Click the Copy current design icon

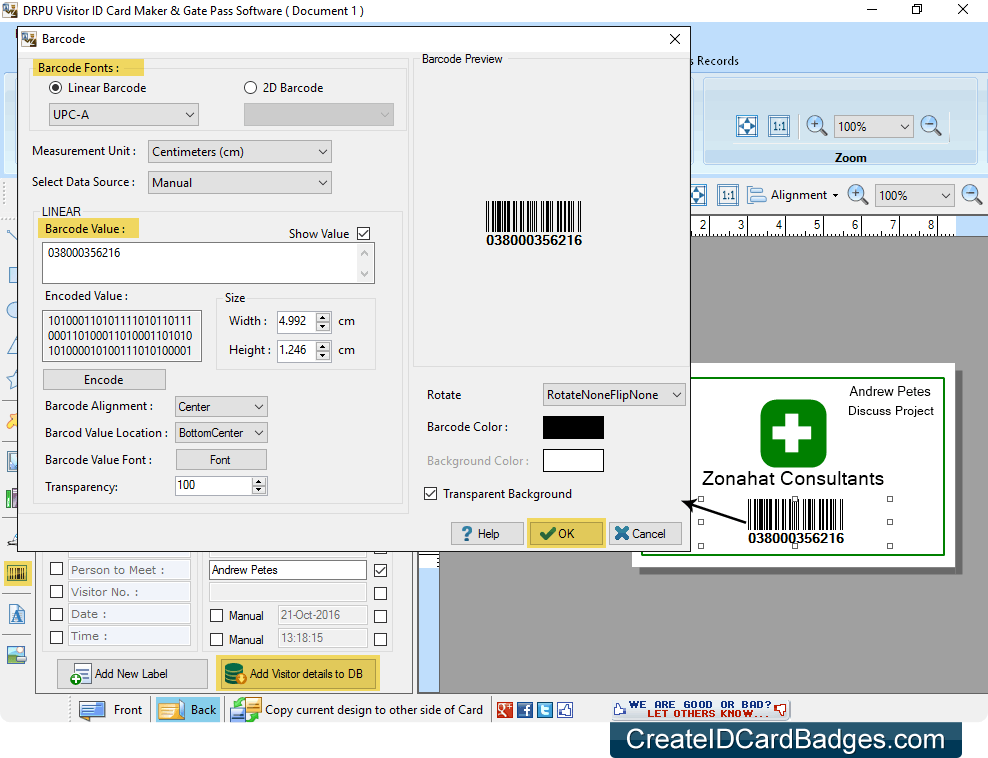245,709
